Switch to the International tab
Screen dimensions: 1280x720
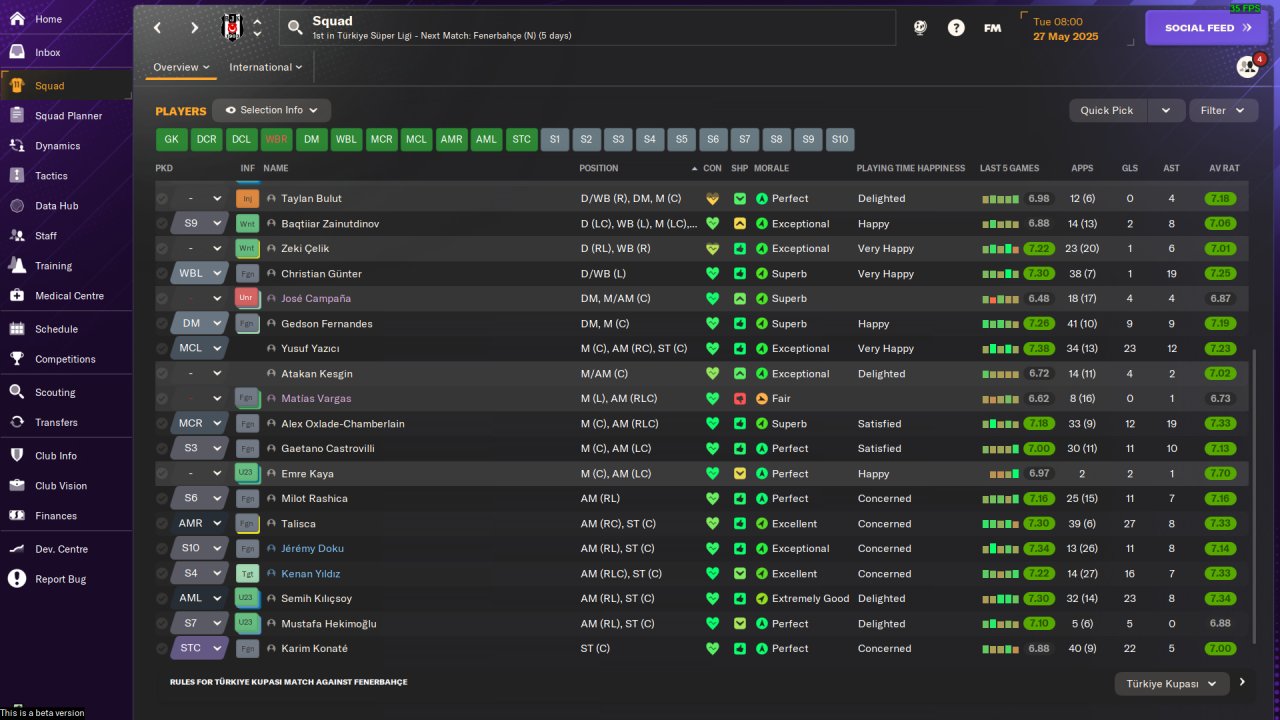[x=266, y=67]
